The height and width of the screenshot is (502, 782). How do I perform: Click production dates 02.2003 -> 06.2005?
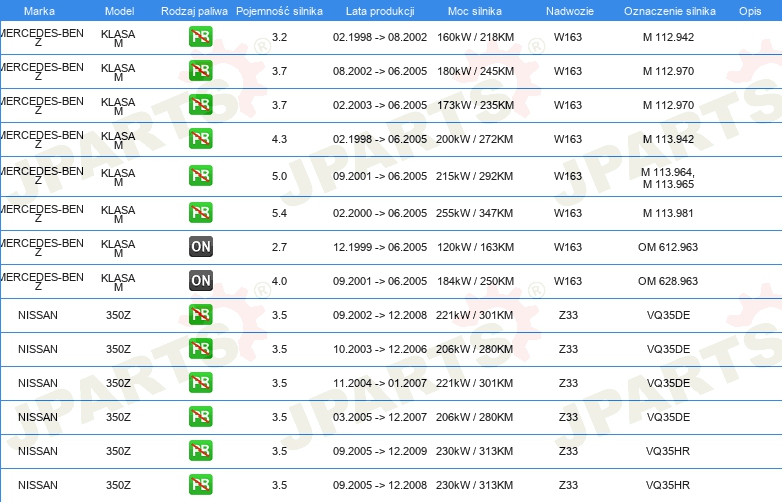(380, 105)
